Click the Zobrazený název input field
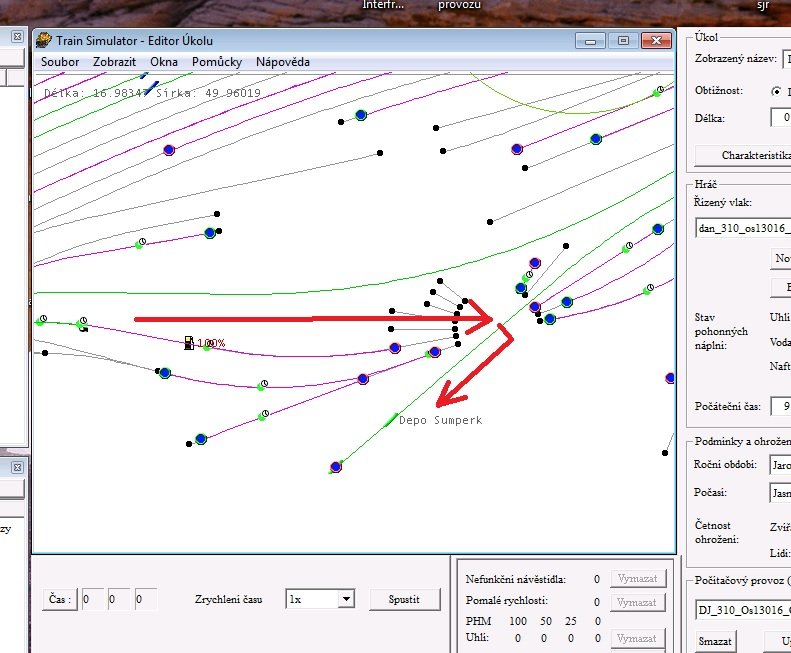The width and height of the screenshot is (791, 653). tap(786, 59)
